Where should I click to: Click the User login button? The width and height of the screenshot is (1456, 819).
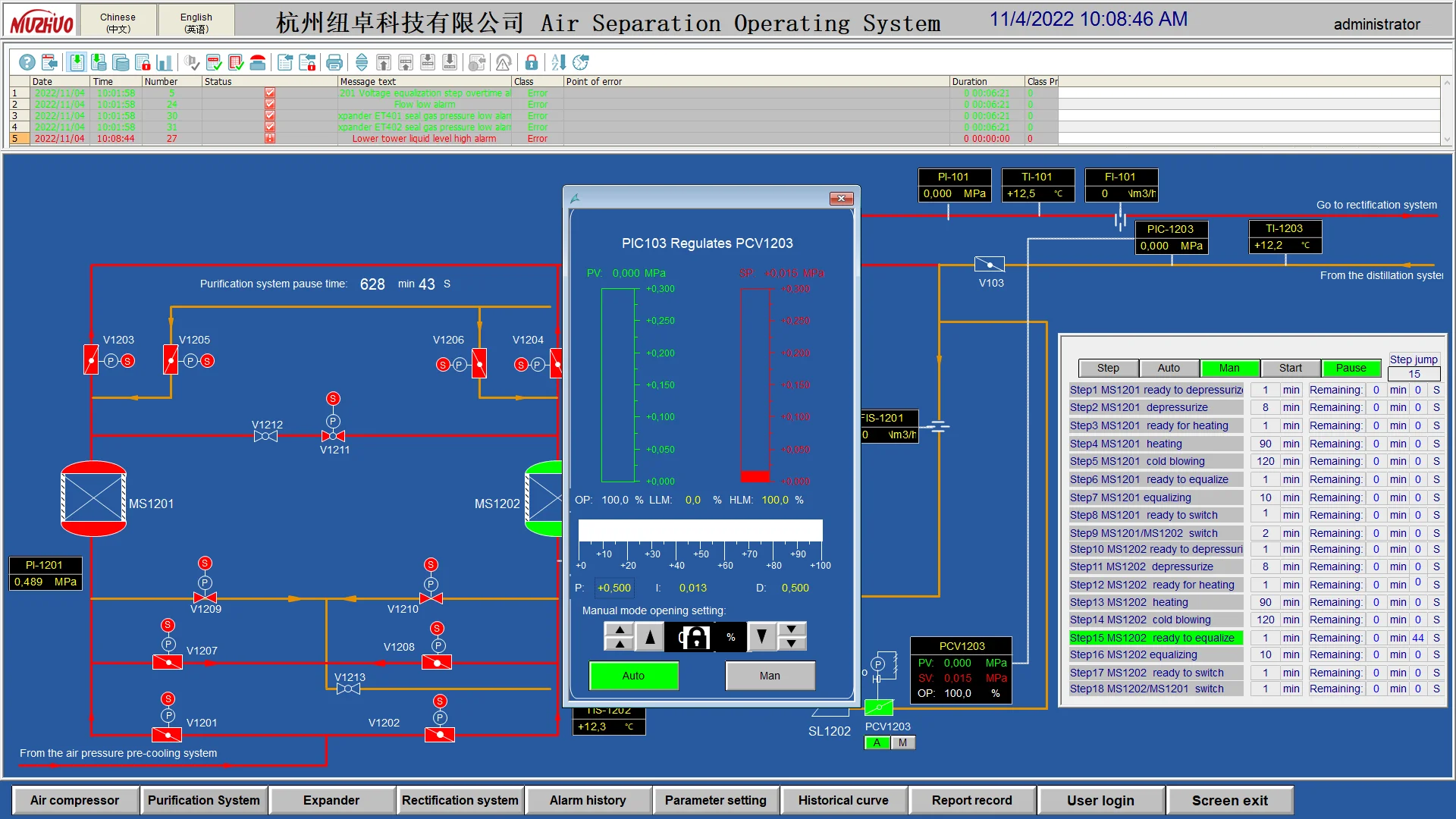[x=1101, y=800]
